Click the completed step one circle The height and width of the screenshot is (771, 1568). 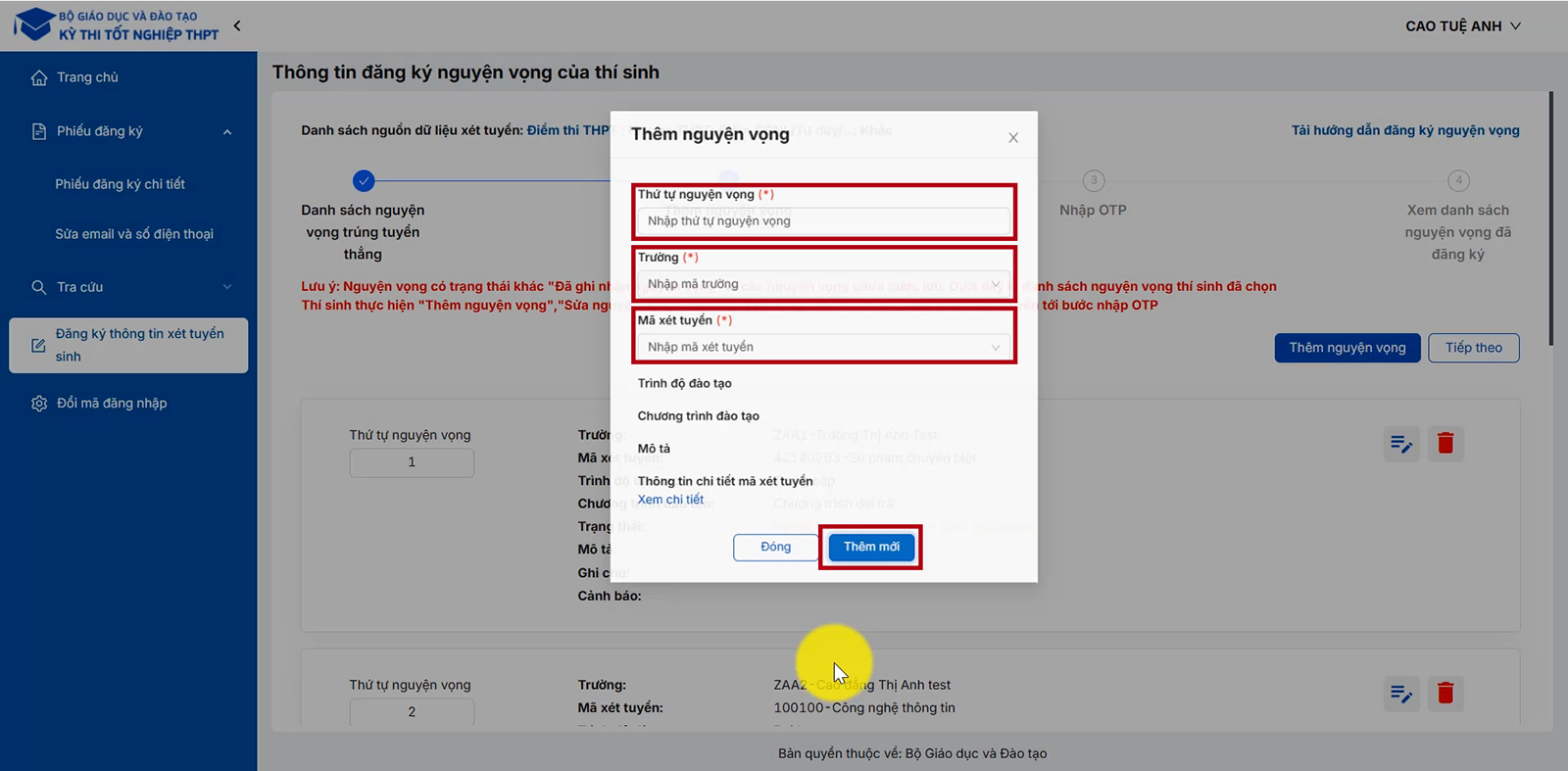click(364, 180)
